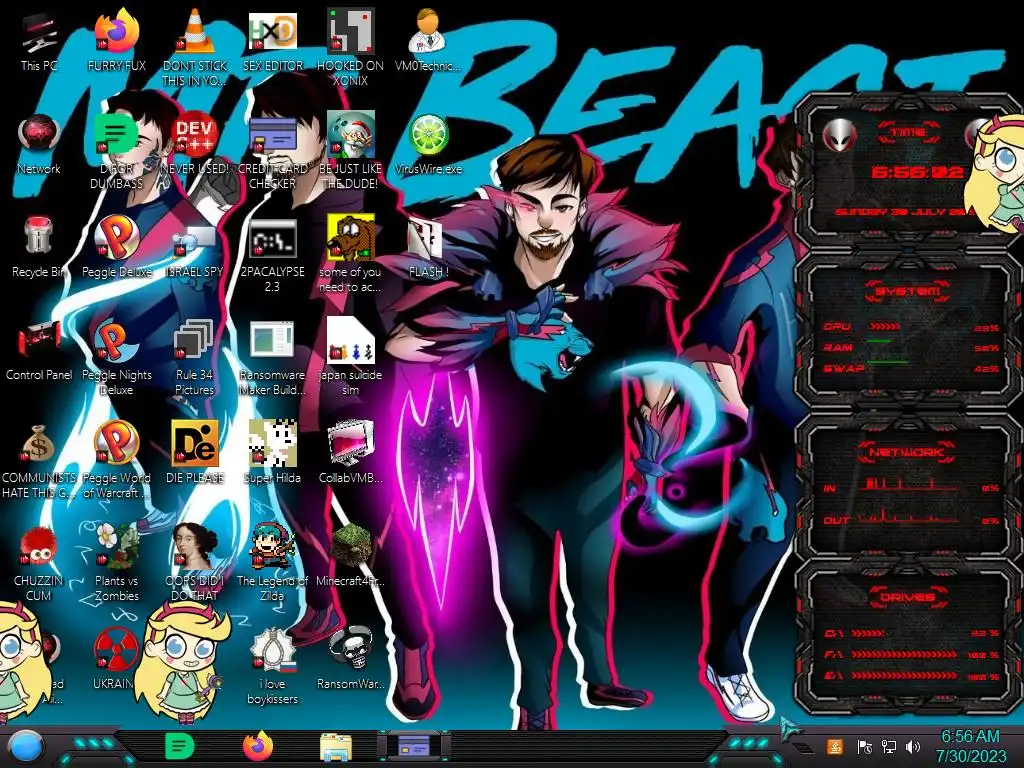The width and height of the screenshot is (1024, 768).
Task: Open the taskbar clock showing 6:56 AM
Action: [970, 746]
